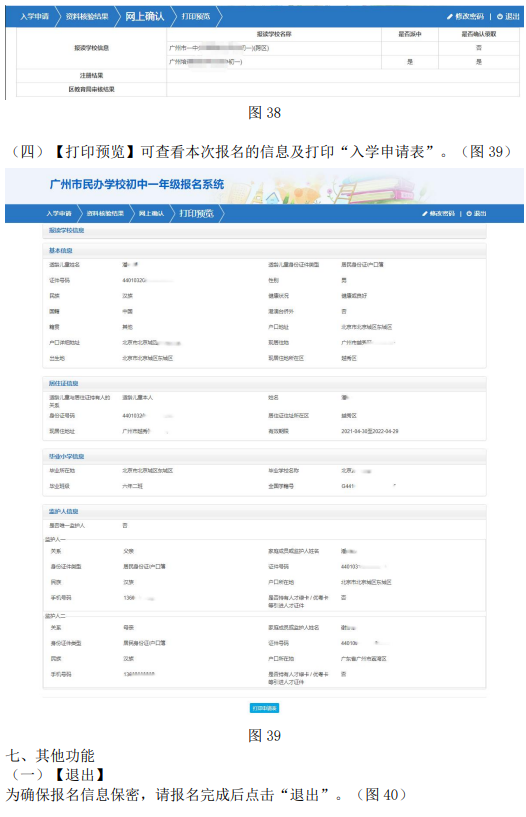Click 是否唯一监护人 label
The height and width of the screenshot is (817, 526).
(67, 526)
